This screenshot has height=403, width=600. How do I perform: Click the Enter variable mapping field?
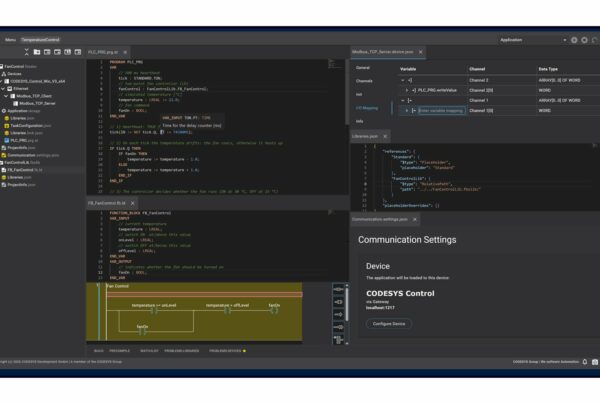point(441,111)
